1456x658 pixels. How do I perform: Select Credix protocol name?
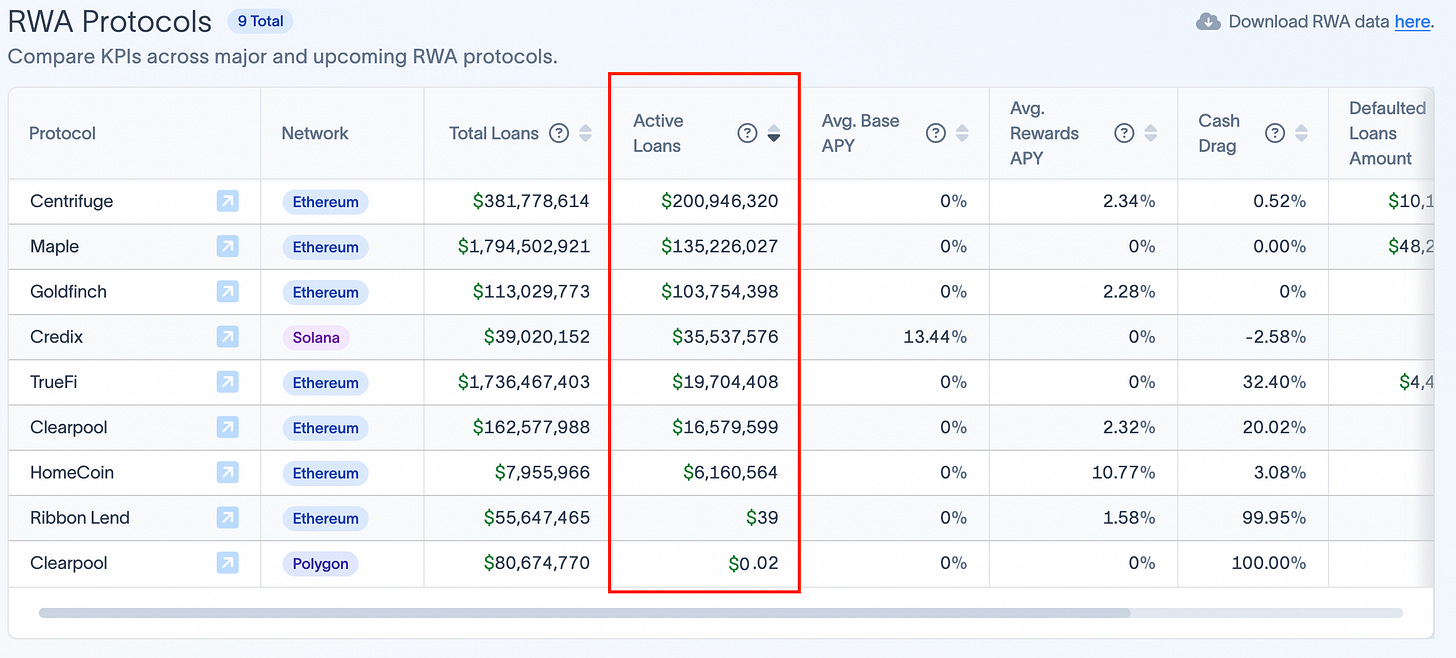tap(57, 337)
